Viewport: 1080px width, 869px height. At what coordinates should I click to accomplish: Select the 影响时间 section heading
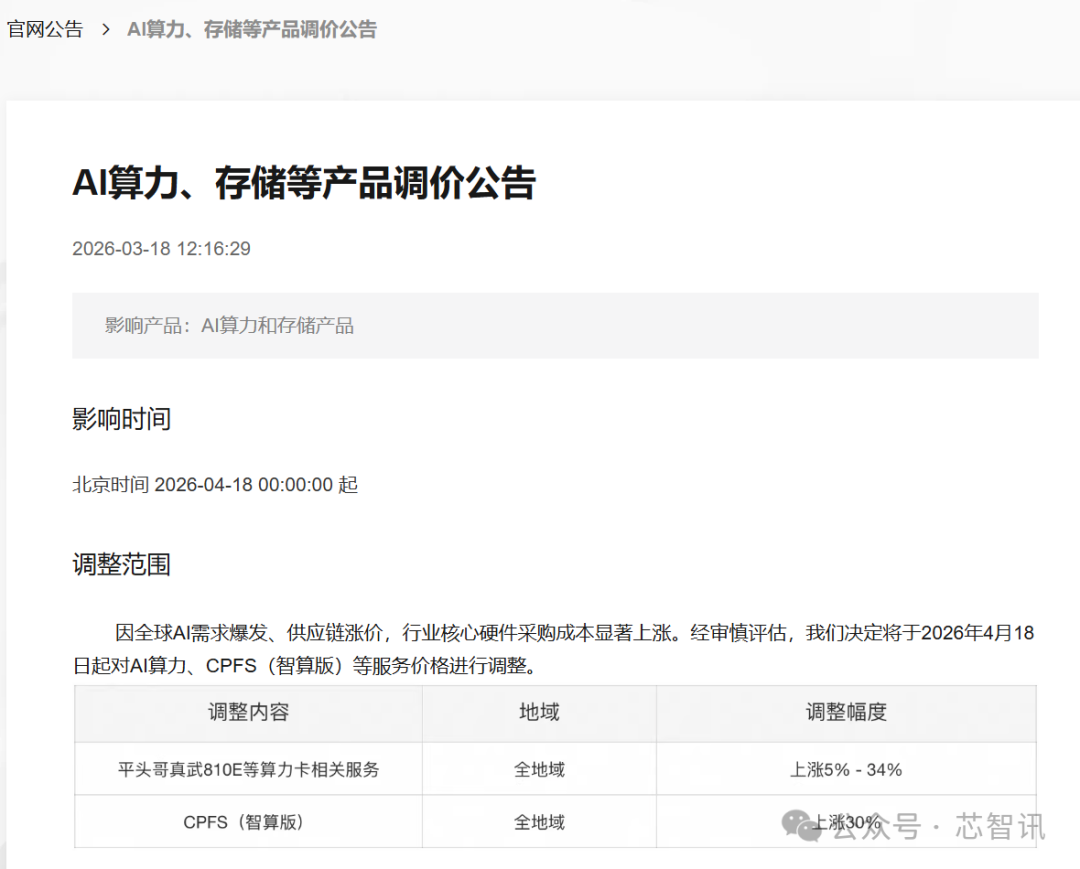122,419
